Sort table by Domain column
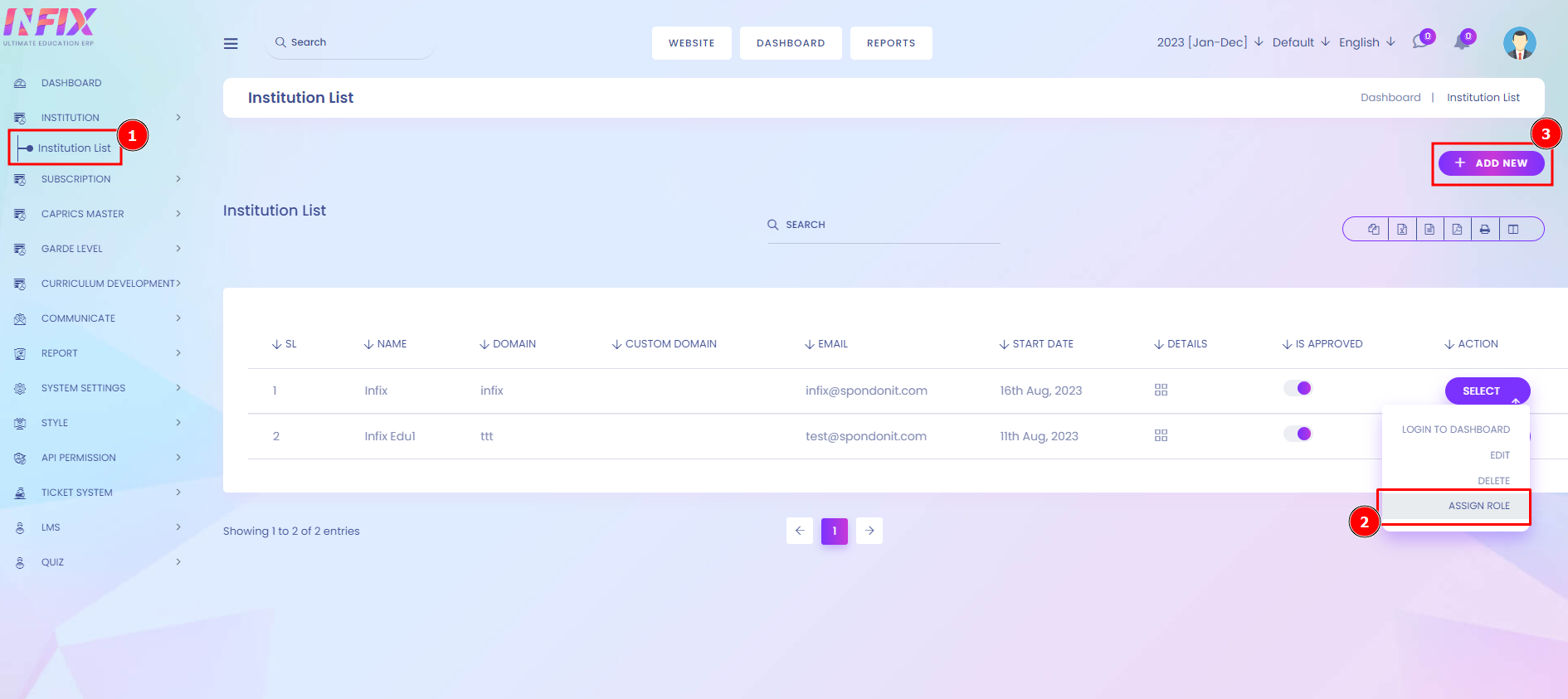Screen dimensions: 1568x699 tap(508, 344)
